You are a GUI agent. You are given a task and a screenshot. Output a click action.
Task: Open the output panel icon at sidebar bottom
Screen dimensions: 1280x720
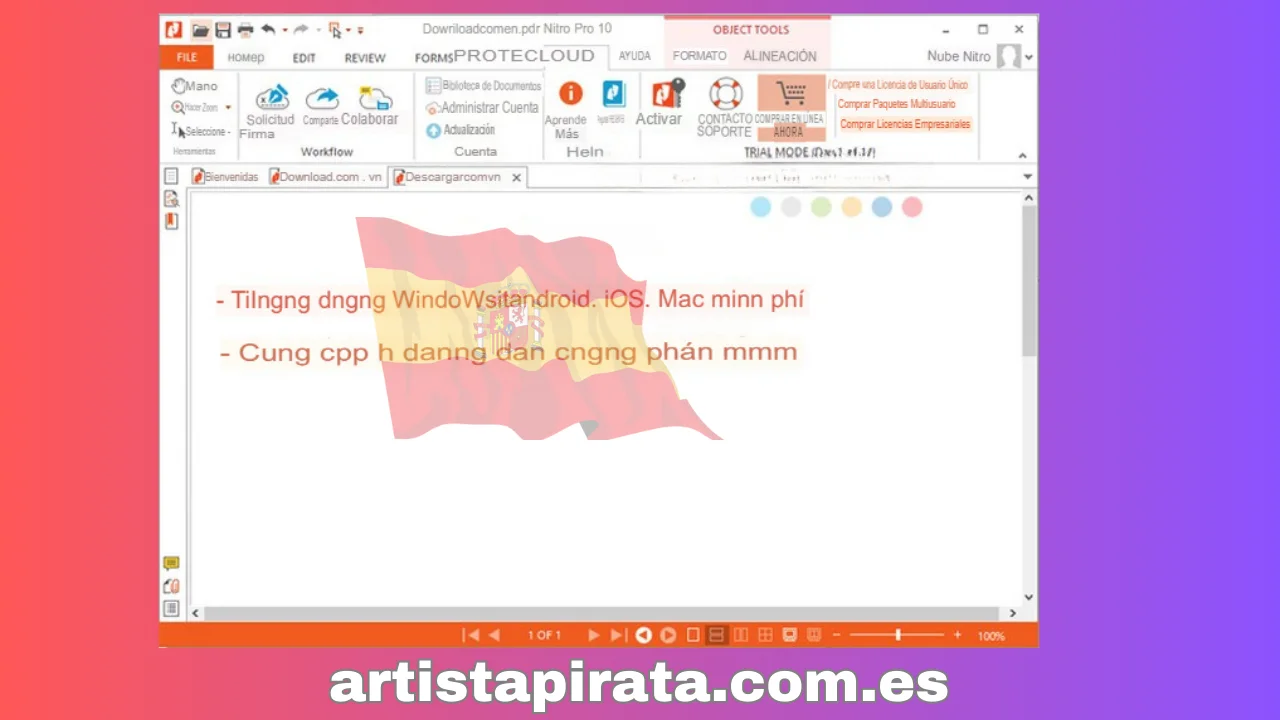click(x=171, y=608)
